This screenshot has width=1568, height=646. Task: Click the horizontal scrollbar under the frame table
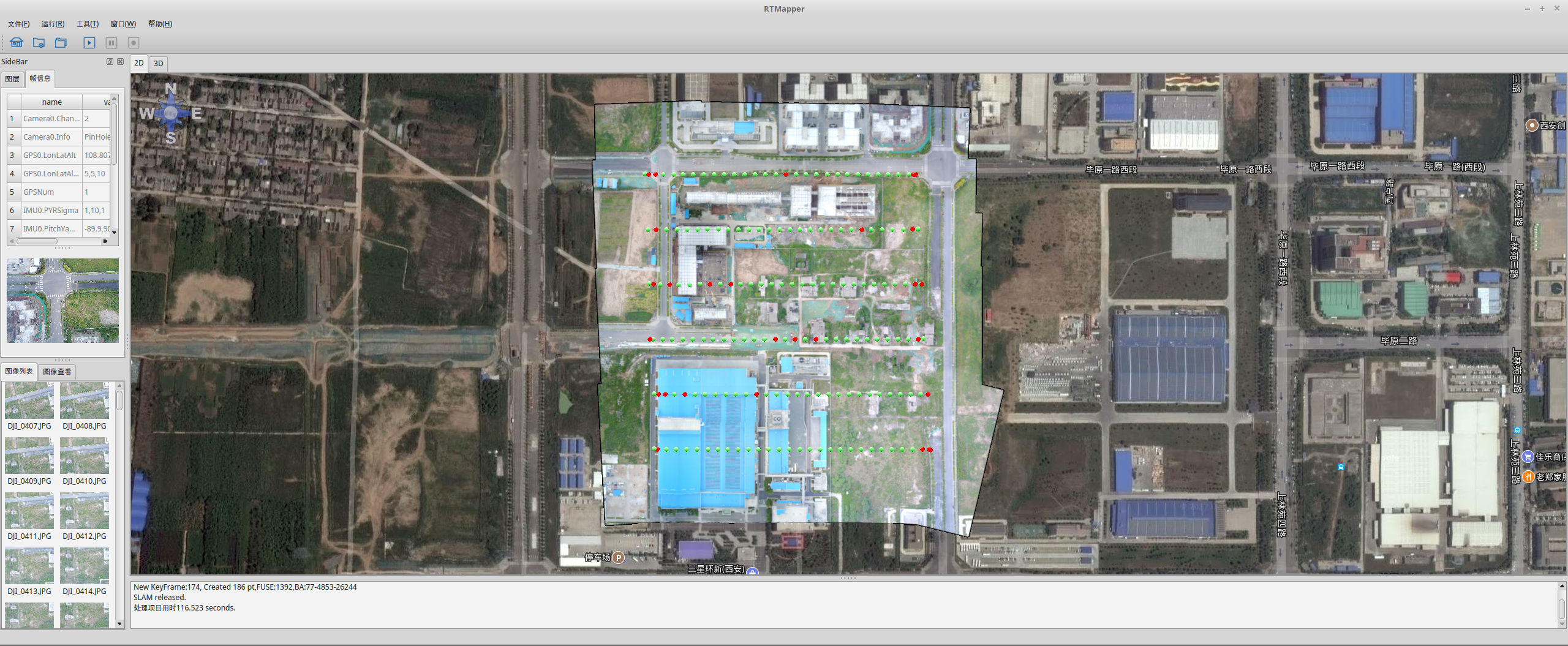coord(38,241)
